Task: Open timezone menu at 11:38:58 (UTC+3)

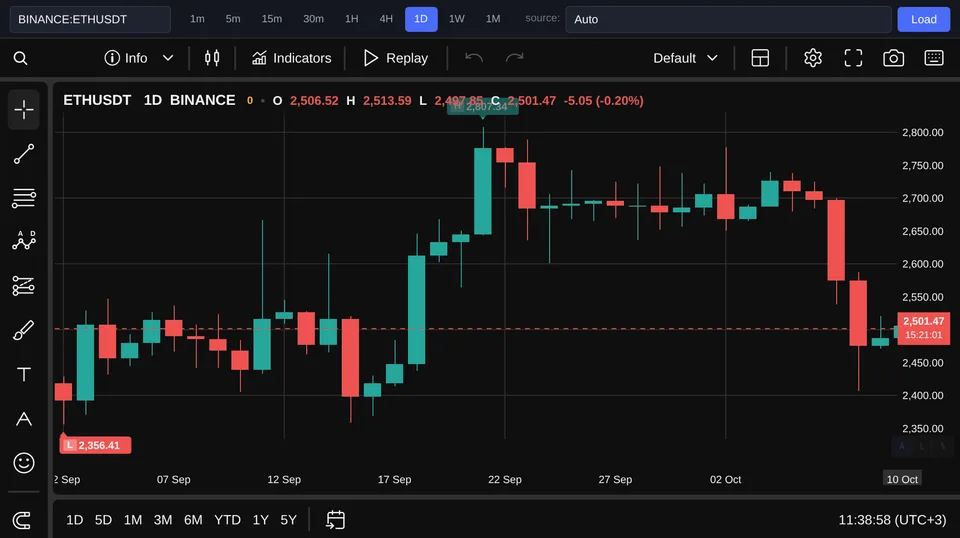Action: (892, 520)
